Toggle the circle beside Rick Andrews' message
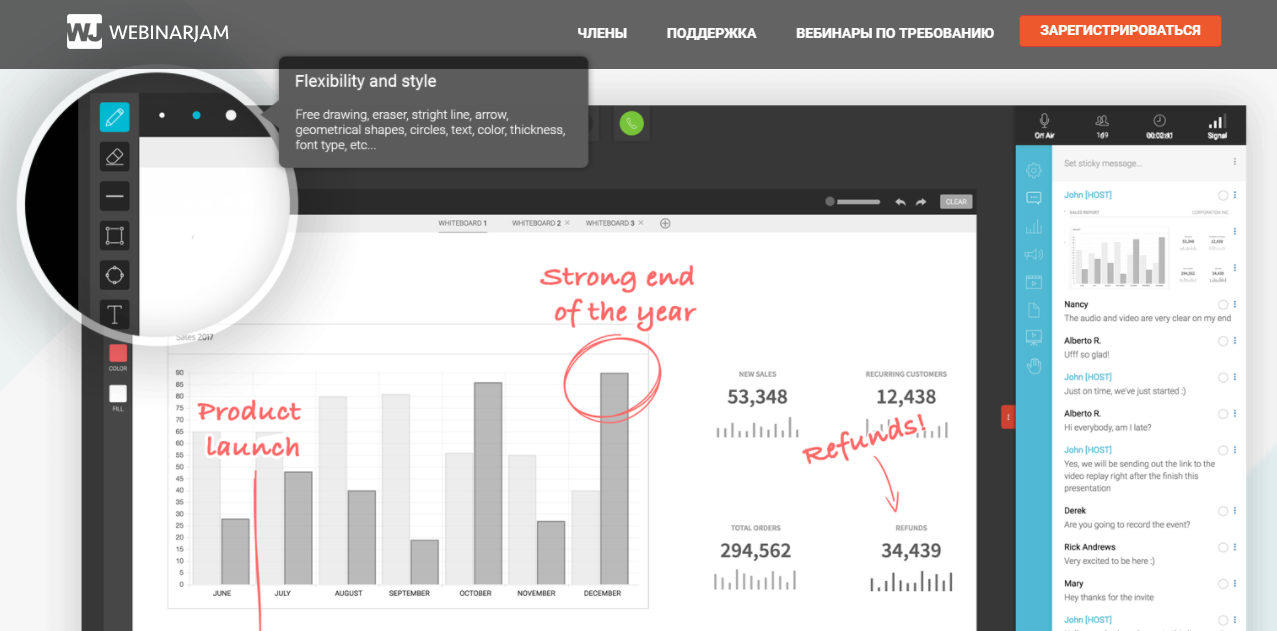The image size is (1277, 631). pyautogui.click(x=1223, y=547)
